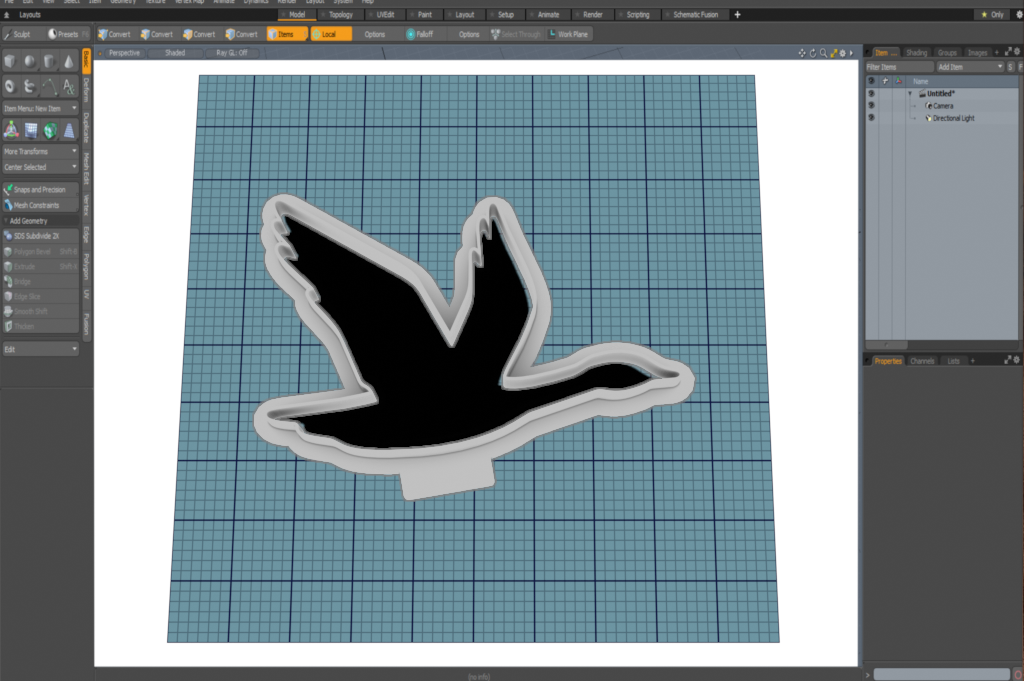Select the Sphere primitive tool
Viewport: 1024px width, 681px height.
pyautogui.click(x=30, y=63)
